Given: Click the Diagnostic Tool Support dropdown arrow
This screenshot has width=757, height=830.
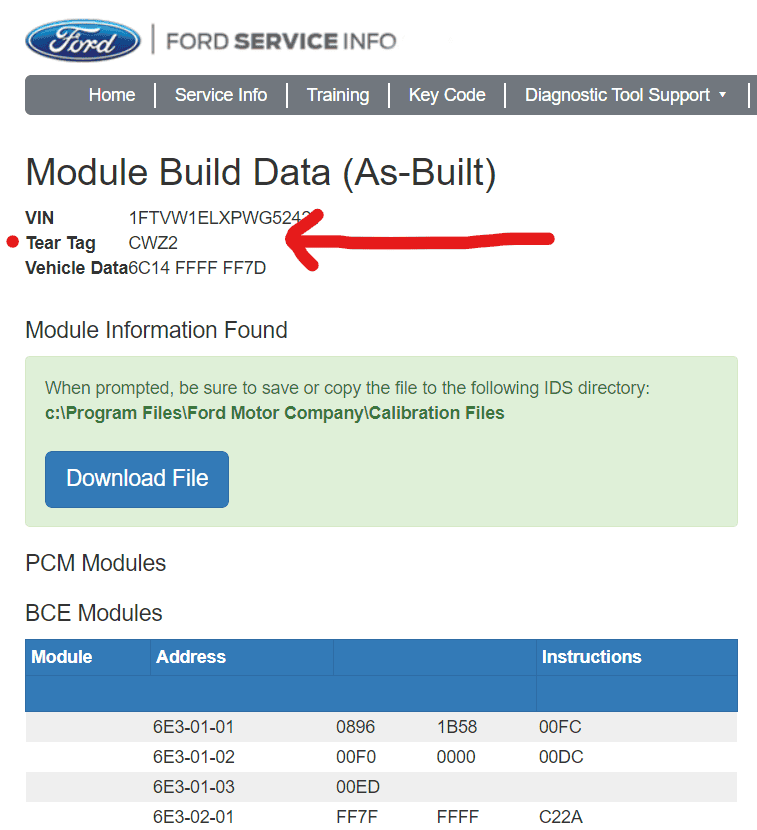Looking at the screenshot, I should pos(722,96).
